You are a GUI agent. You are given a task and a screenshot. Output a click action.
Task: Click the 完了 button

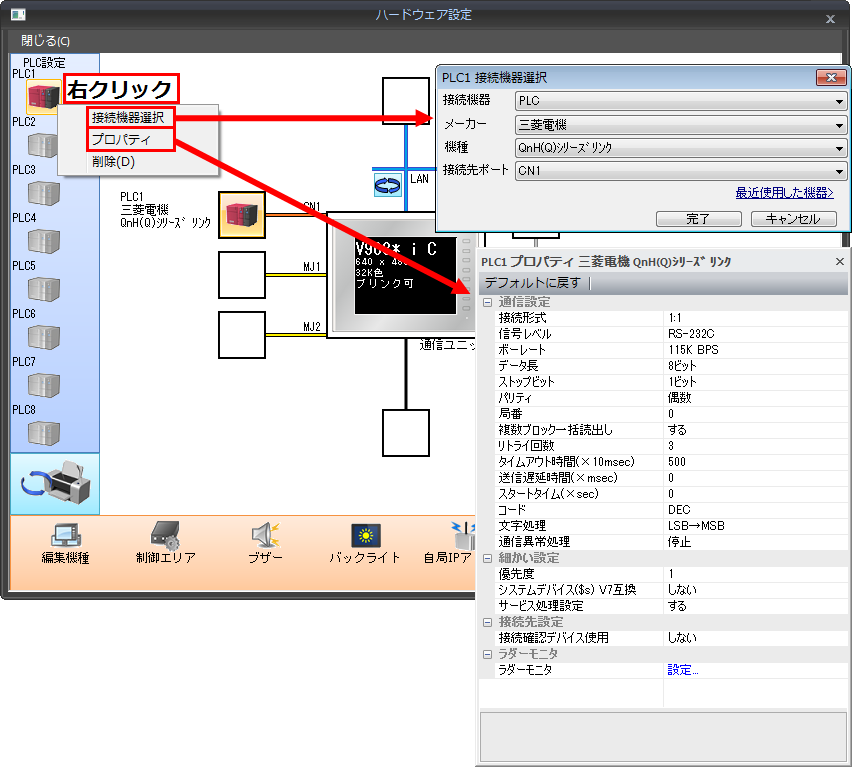pos(698,218)
